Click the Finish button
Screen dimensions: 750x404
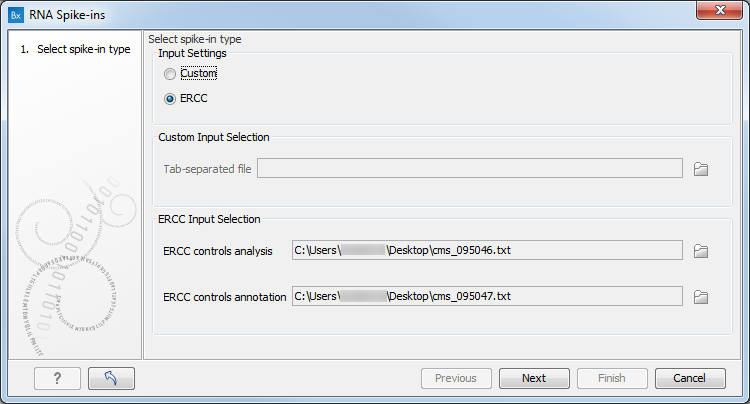click(x=612, y=378)
